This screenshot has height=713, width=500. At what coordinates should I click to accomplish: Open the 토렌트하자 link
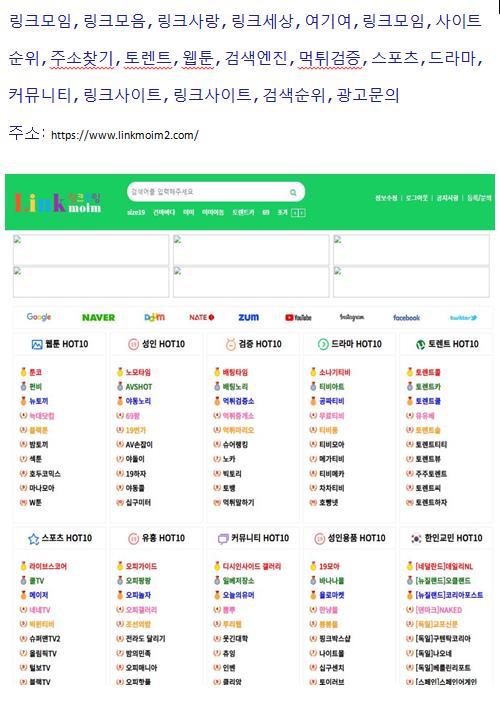pyautogui.click(x=431, y=503)
